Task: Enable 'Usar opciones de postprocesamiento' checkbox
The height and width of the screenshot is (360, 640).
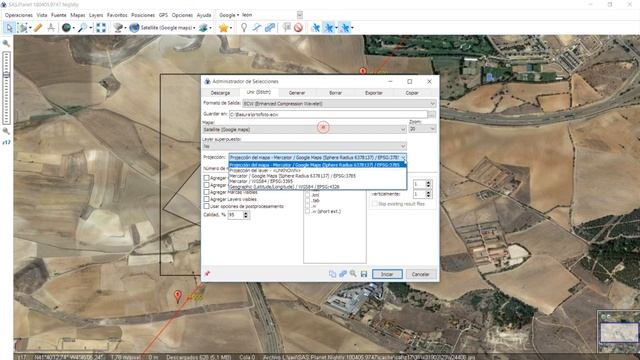Action: pyautogui.click(x=207, y=207)
